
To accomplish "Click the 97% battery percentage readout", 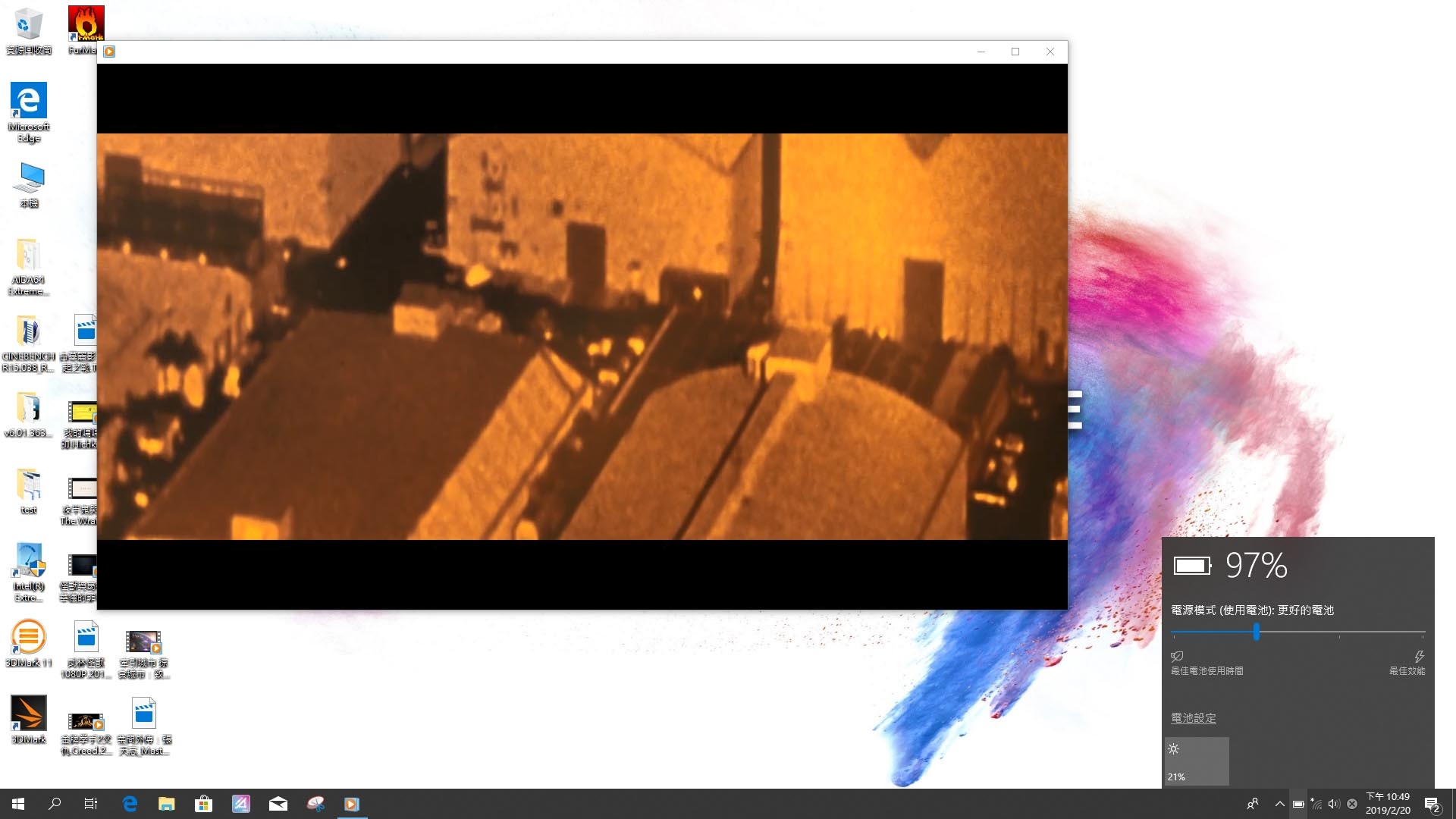I will click(1257, 565).
